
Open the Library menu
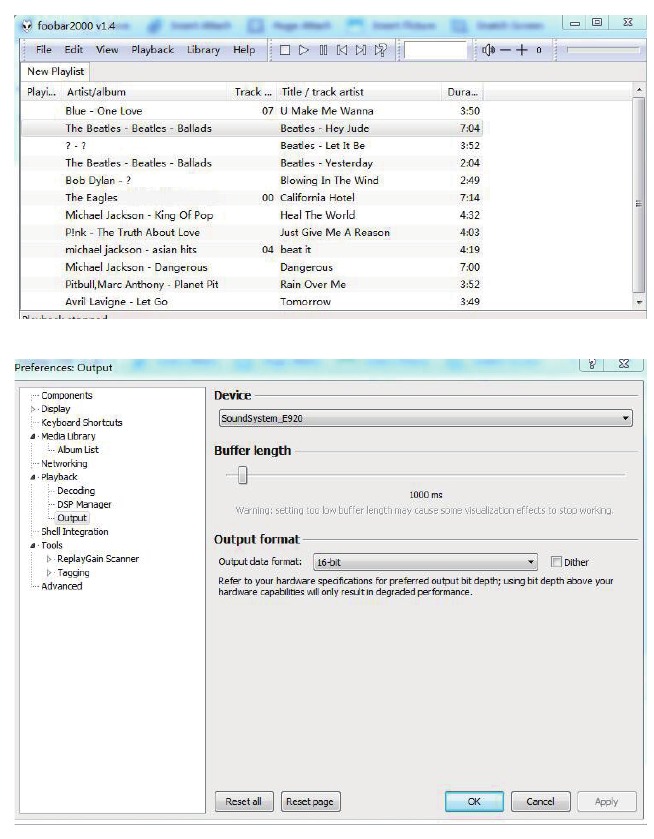coord(203,50)
